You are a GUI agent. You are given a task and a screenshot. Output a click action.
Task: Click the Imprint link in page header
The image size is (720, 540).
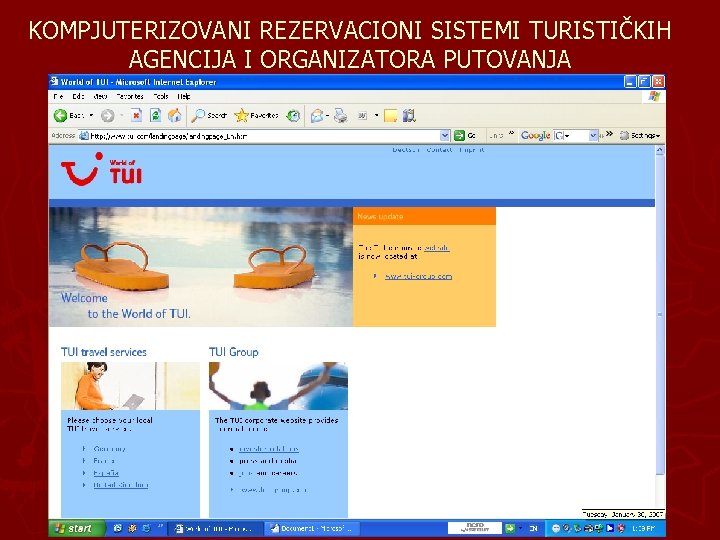(472, 150)
